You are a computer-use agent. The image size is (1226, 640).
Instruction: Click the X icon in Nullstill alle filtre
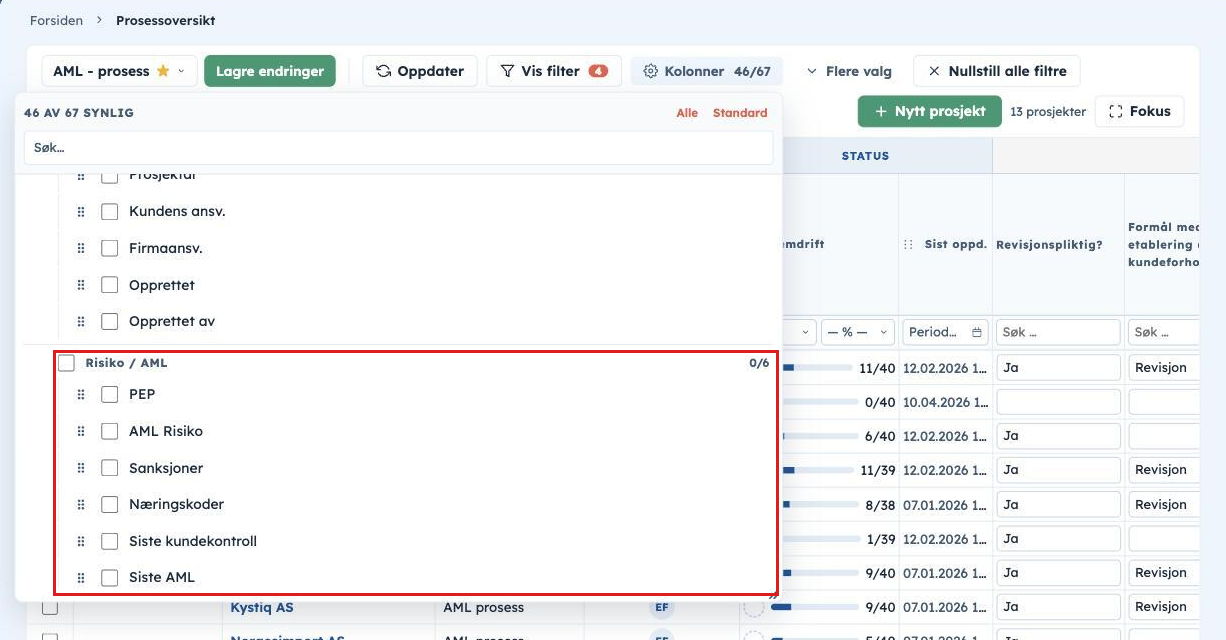click(x=934, y=71)
